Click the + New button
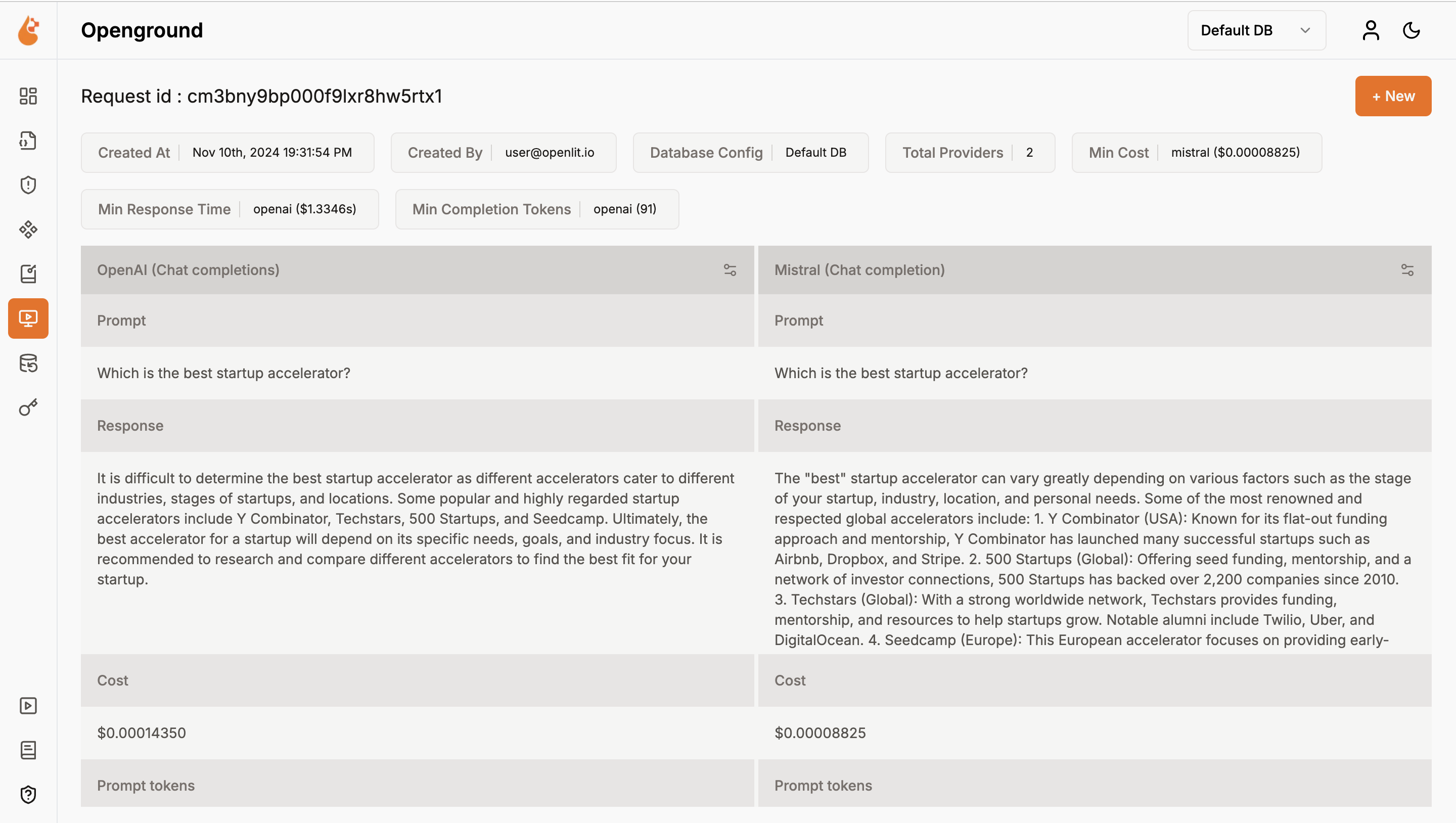This screenshot has width=1456, height=823. 1393,96
